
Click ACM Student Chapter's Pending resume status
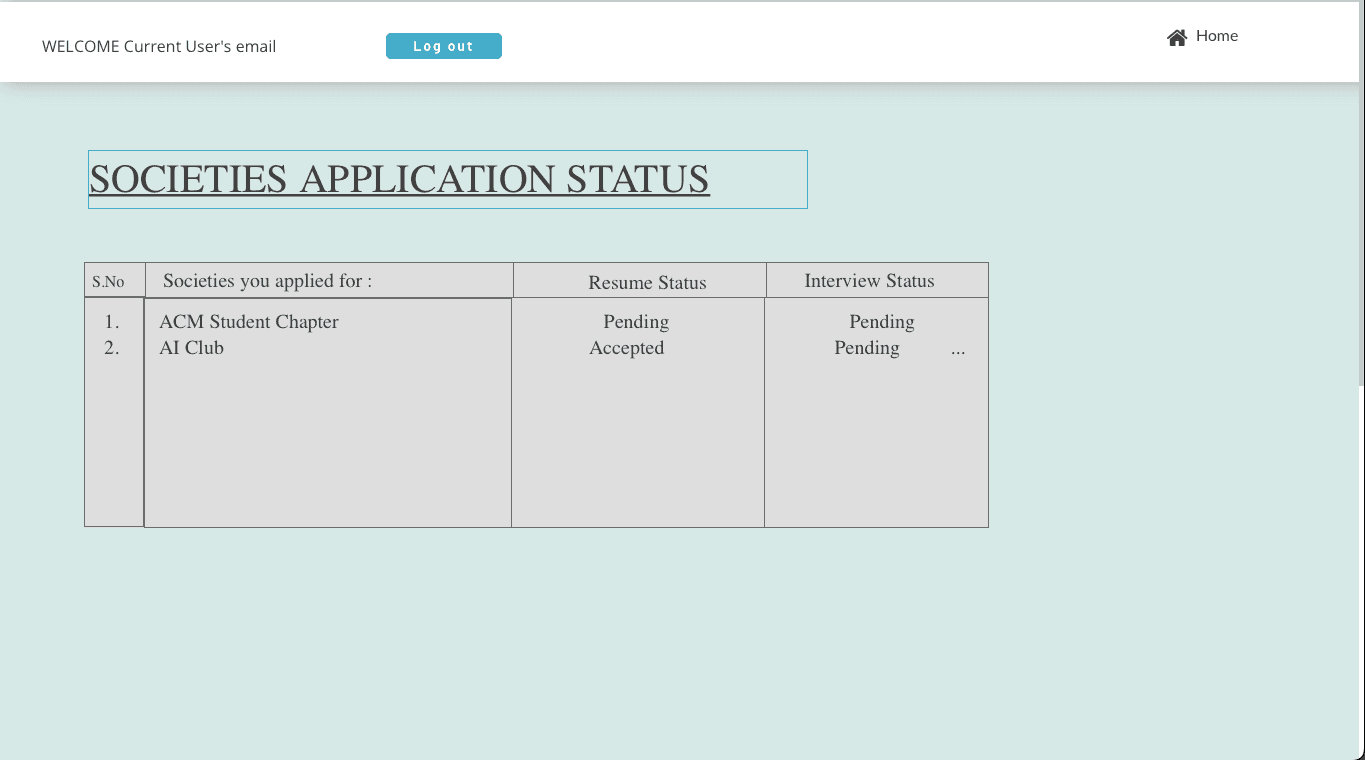(636, 322)
